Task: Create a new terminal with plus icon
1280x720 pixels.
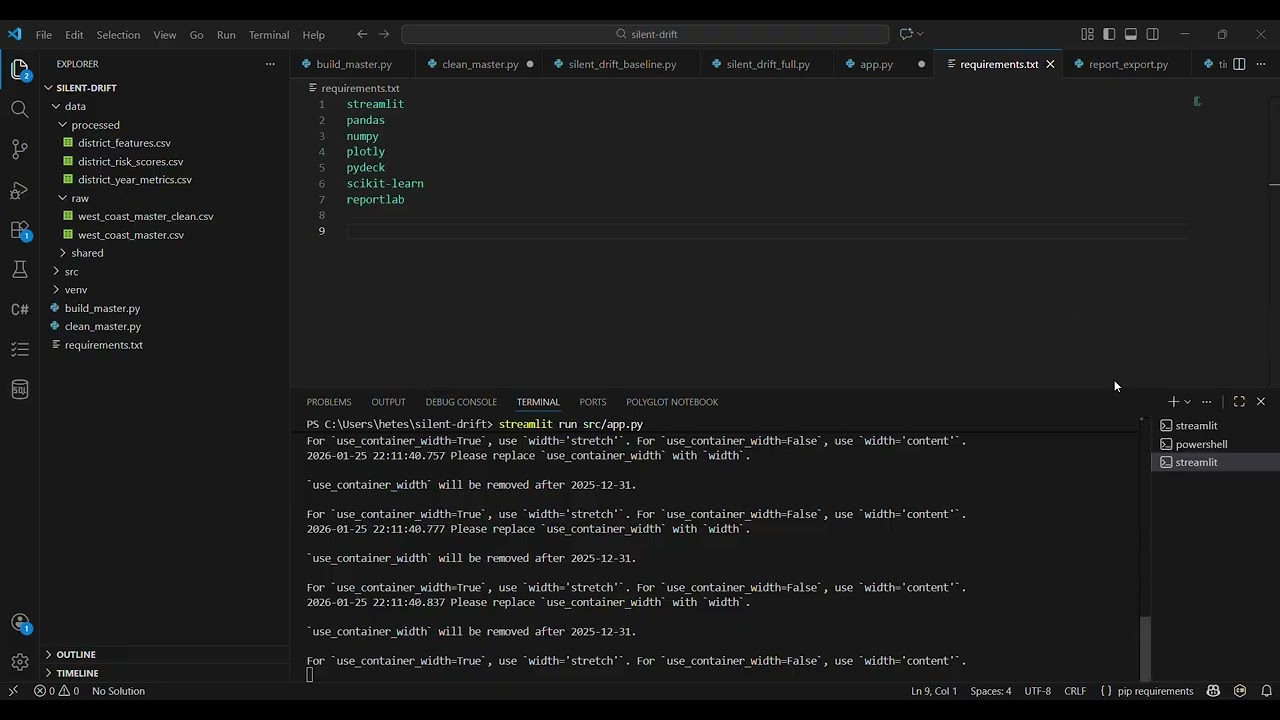Action: tap(1173, 401)
